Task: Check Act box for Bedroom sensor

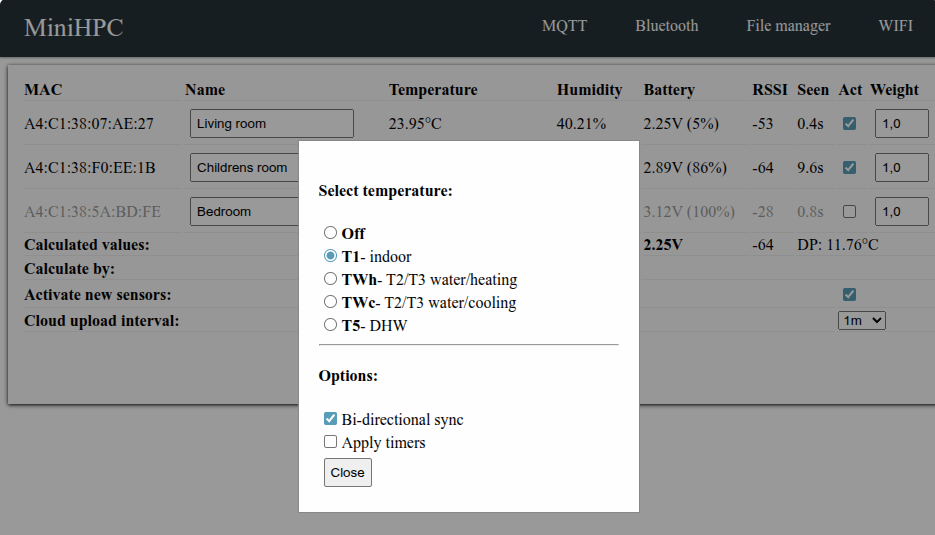Action: click(x=849, y=212)
